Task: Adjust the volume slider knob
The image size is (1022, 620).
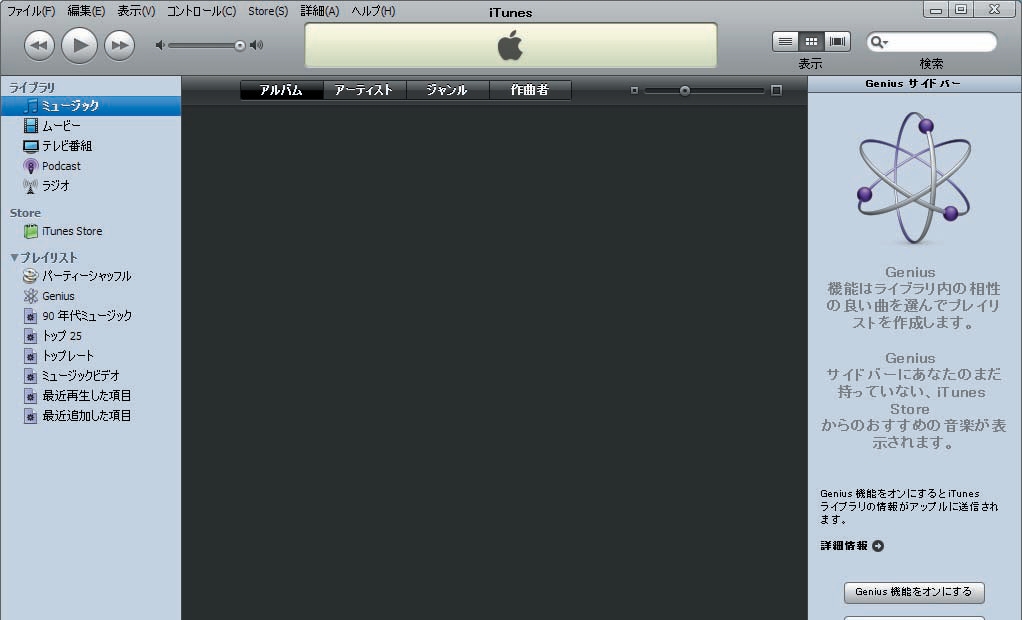Action: pos(240,45)
